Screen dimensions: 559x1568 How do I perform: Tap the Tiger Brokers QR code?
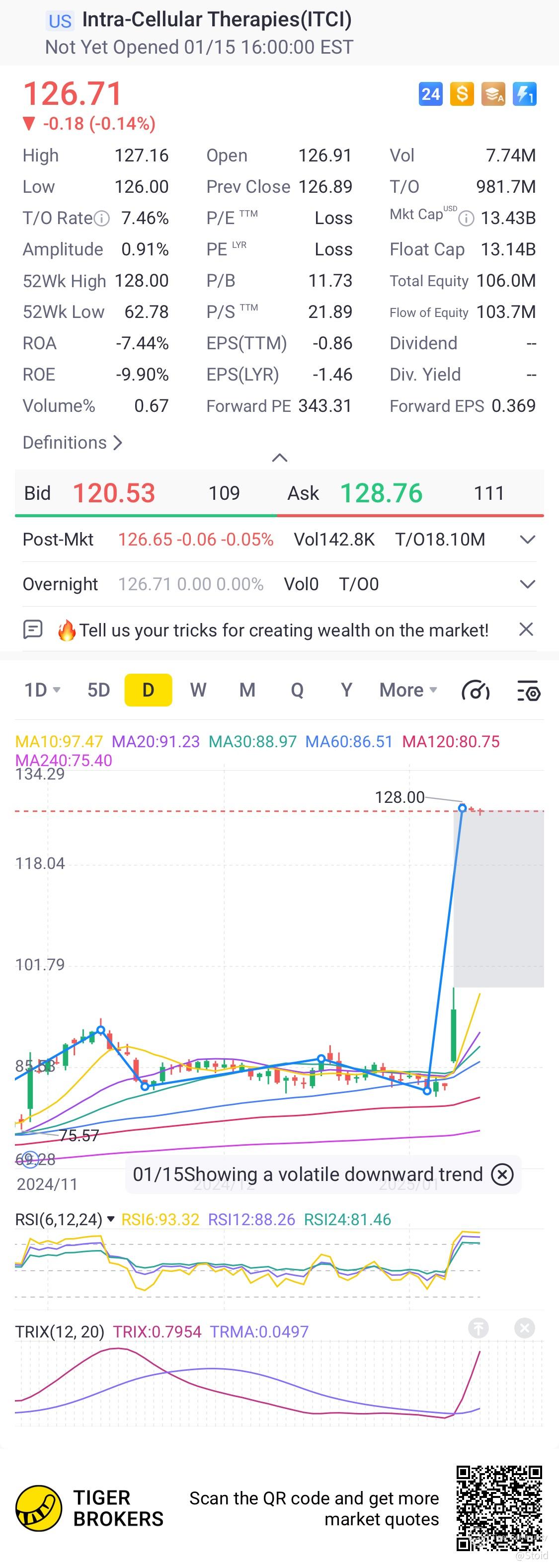click(499, 1508)
